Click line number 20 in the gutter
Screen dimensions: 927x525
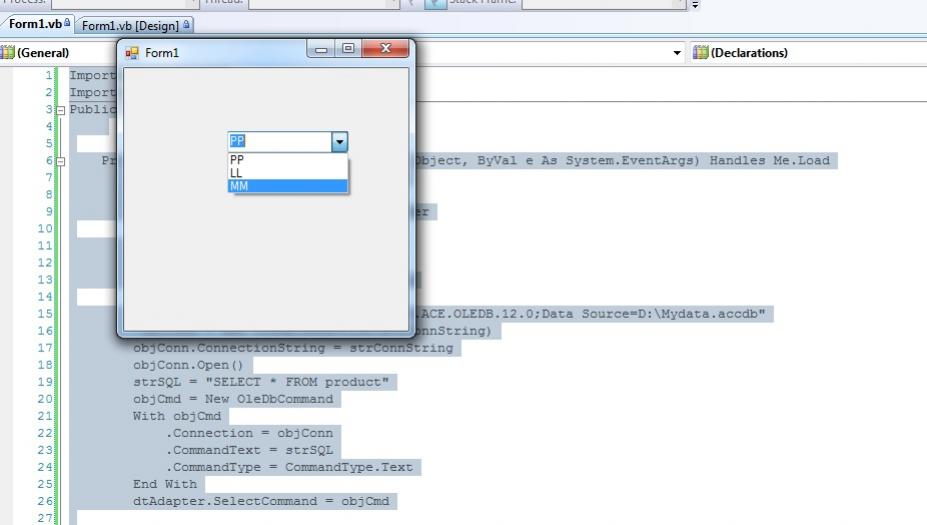(45, 399)
